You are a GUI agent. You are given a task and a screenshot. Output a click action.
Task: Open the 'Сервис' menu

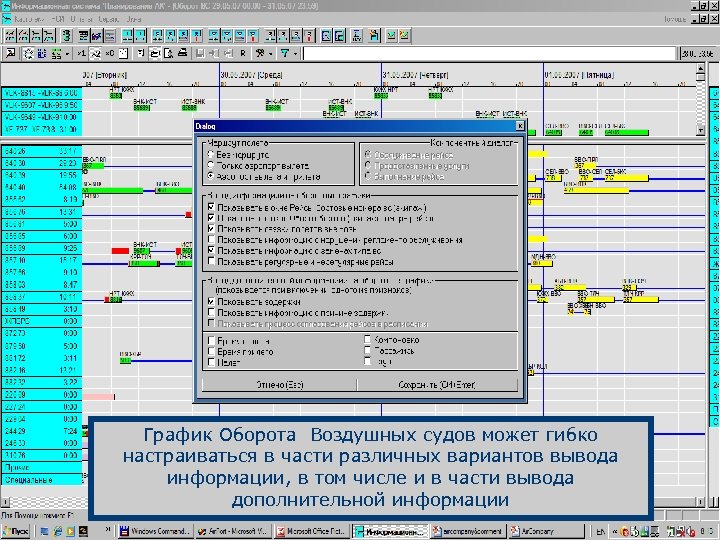tap(109, 19)
